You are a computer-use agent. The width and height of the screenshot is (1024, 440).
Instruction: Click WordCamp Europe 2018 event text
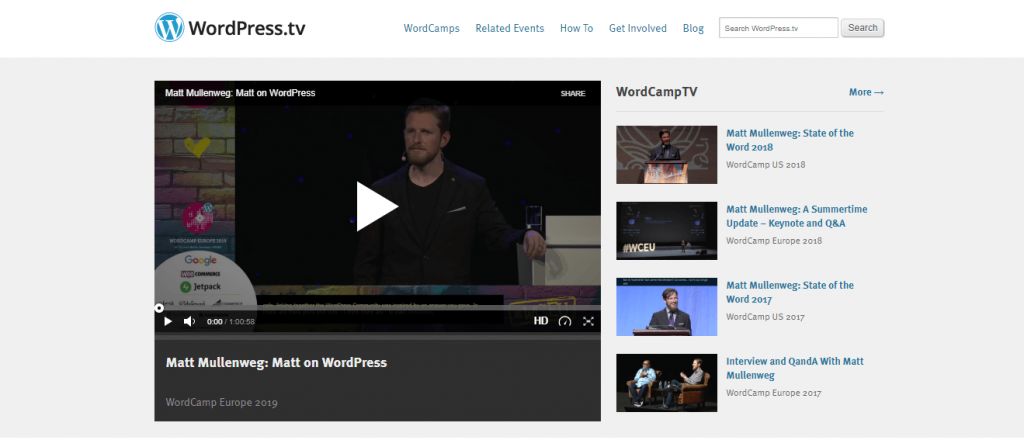tap(774, 241)
